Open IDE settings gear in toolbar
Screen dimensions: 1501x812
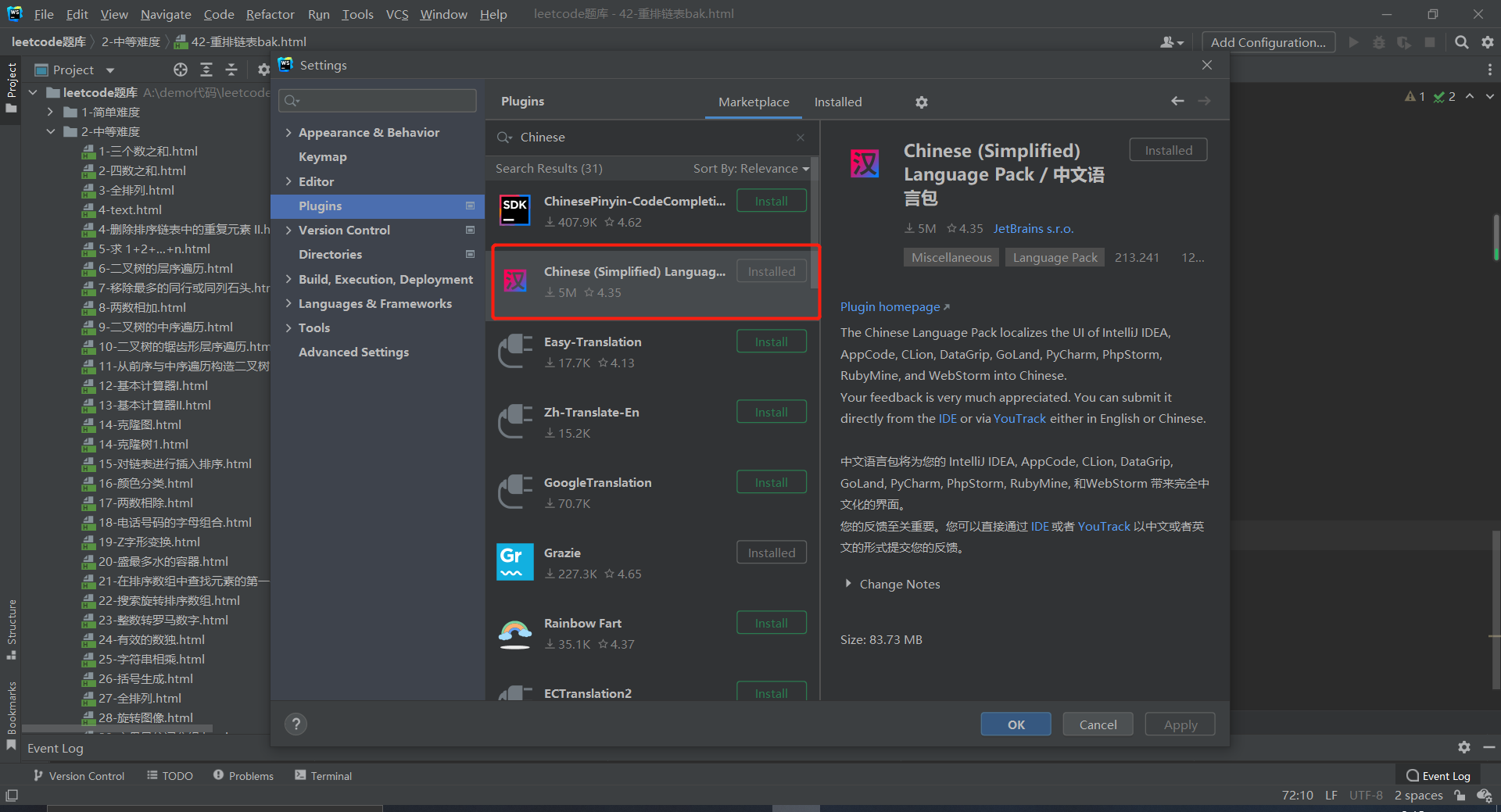(x=1488, y=42)
